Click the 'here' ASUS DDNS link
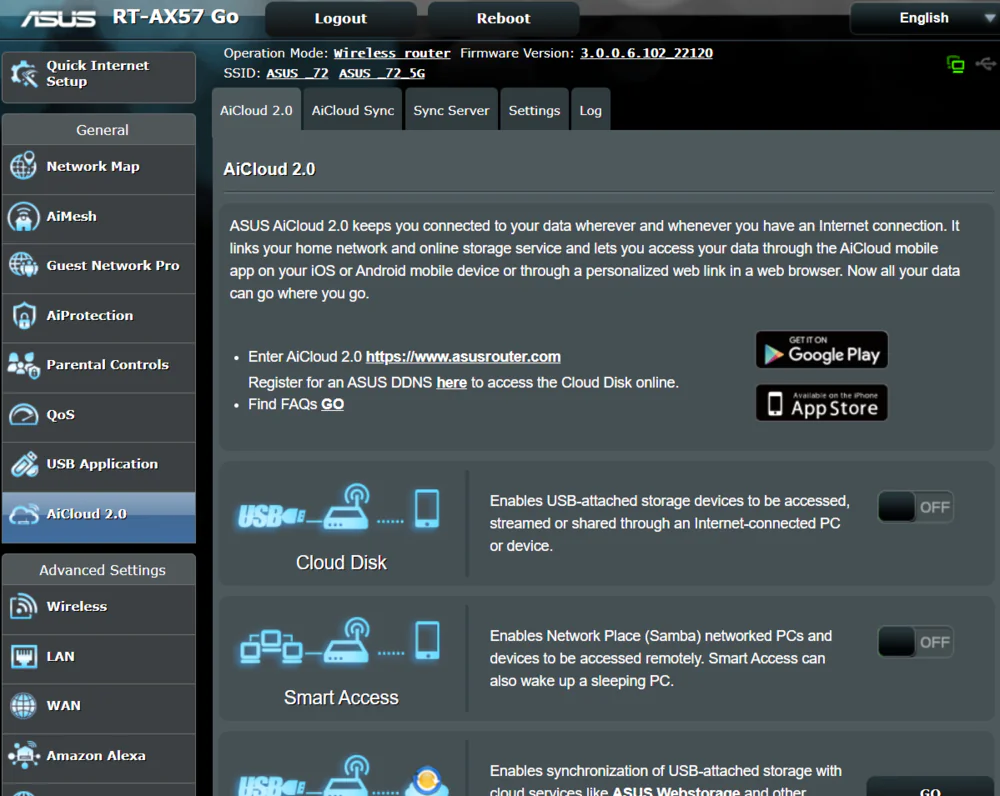Image resolution: width=1000 pixels, height=796 pixels. click(x=452, y=383)
